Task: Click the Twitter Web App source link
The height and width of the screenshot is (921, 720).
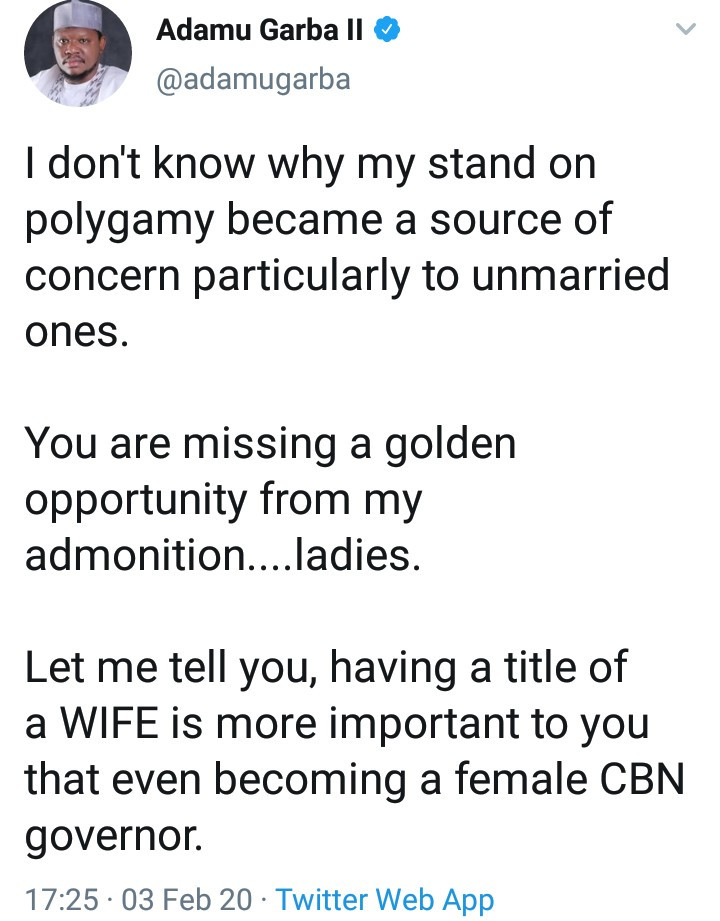Action: point(384,899)
